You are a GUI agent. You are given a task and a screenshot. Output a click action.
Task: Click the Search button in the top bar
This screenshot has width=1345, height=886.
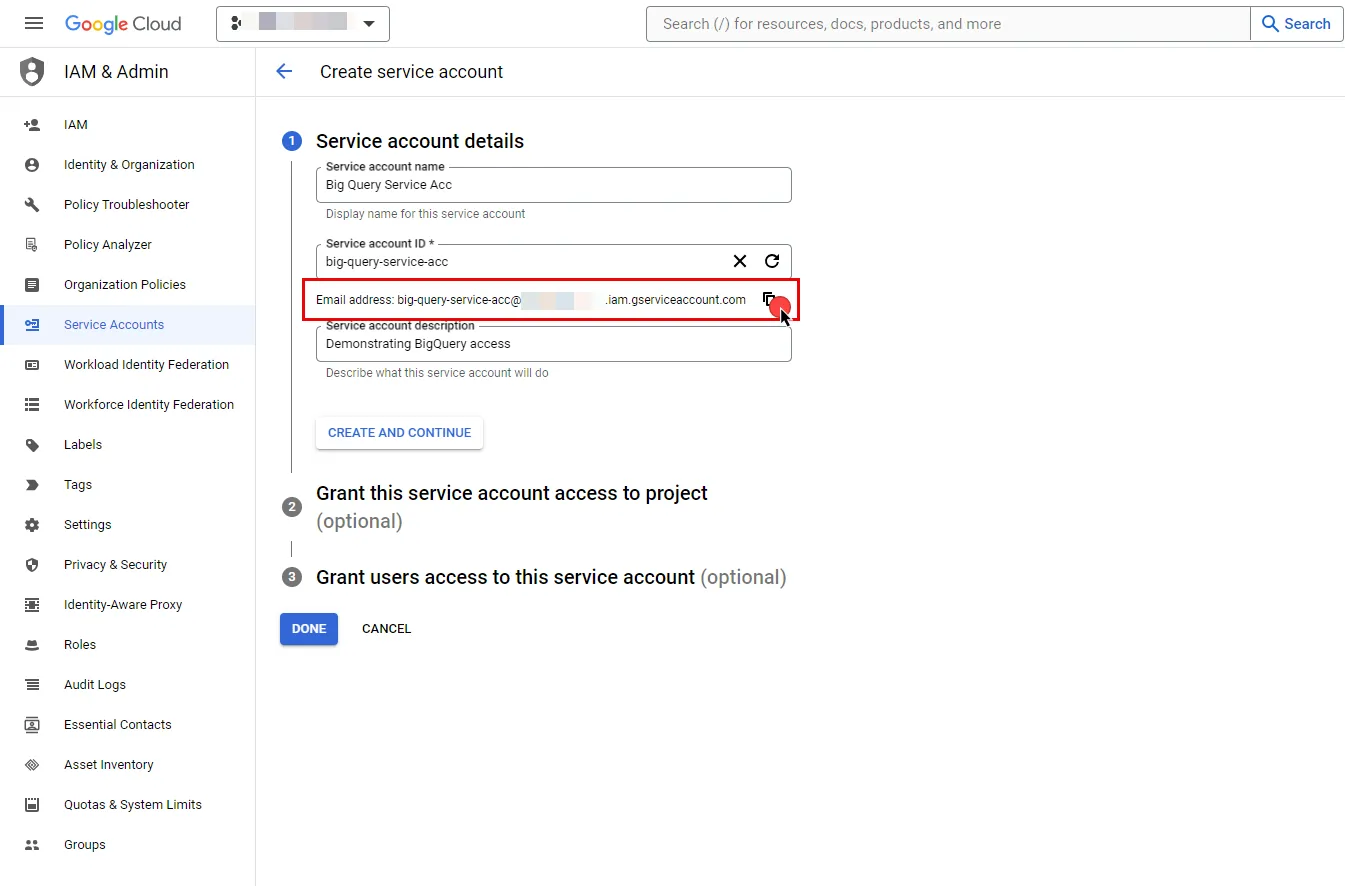[x=1296, y=23]
